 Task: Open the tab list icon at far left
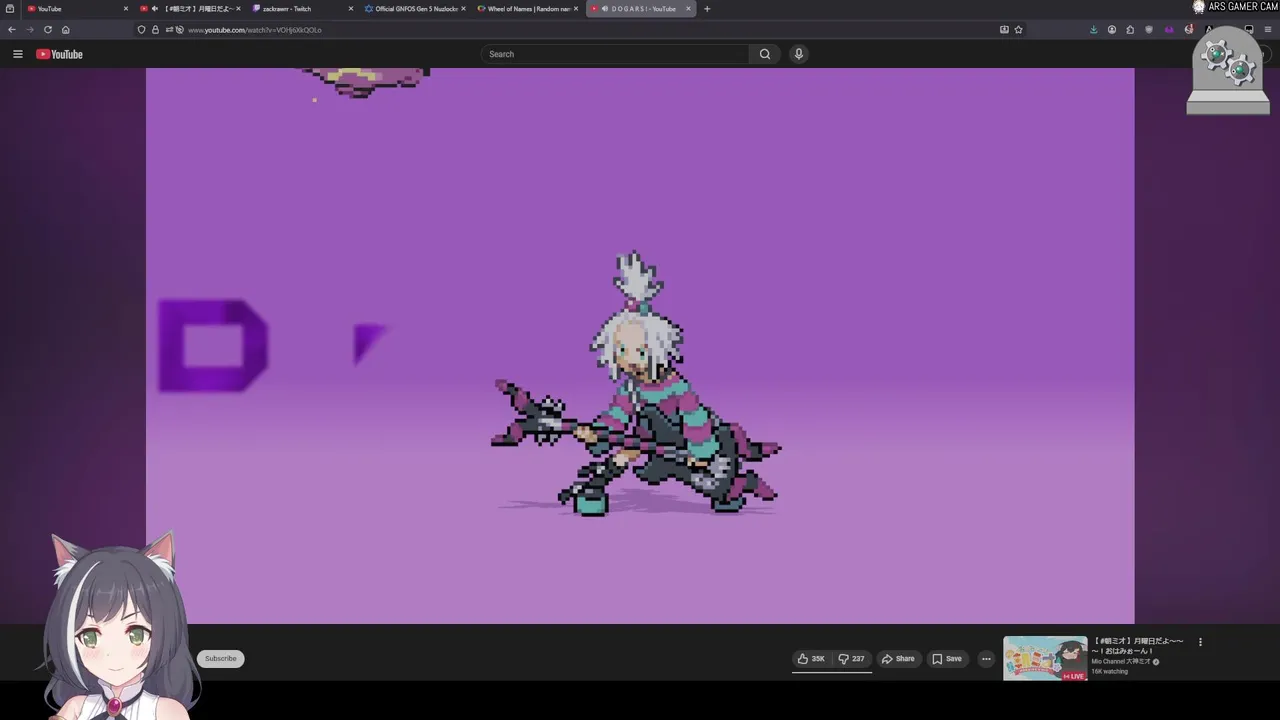pos(10,9)
